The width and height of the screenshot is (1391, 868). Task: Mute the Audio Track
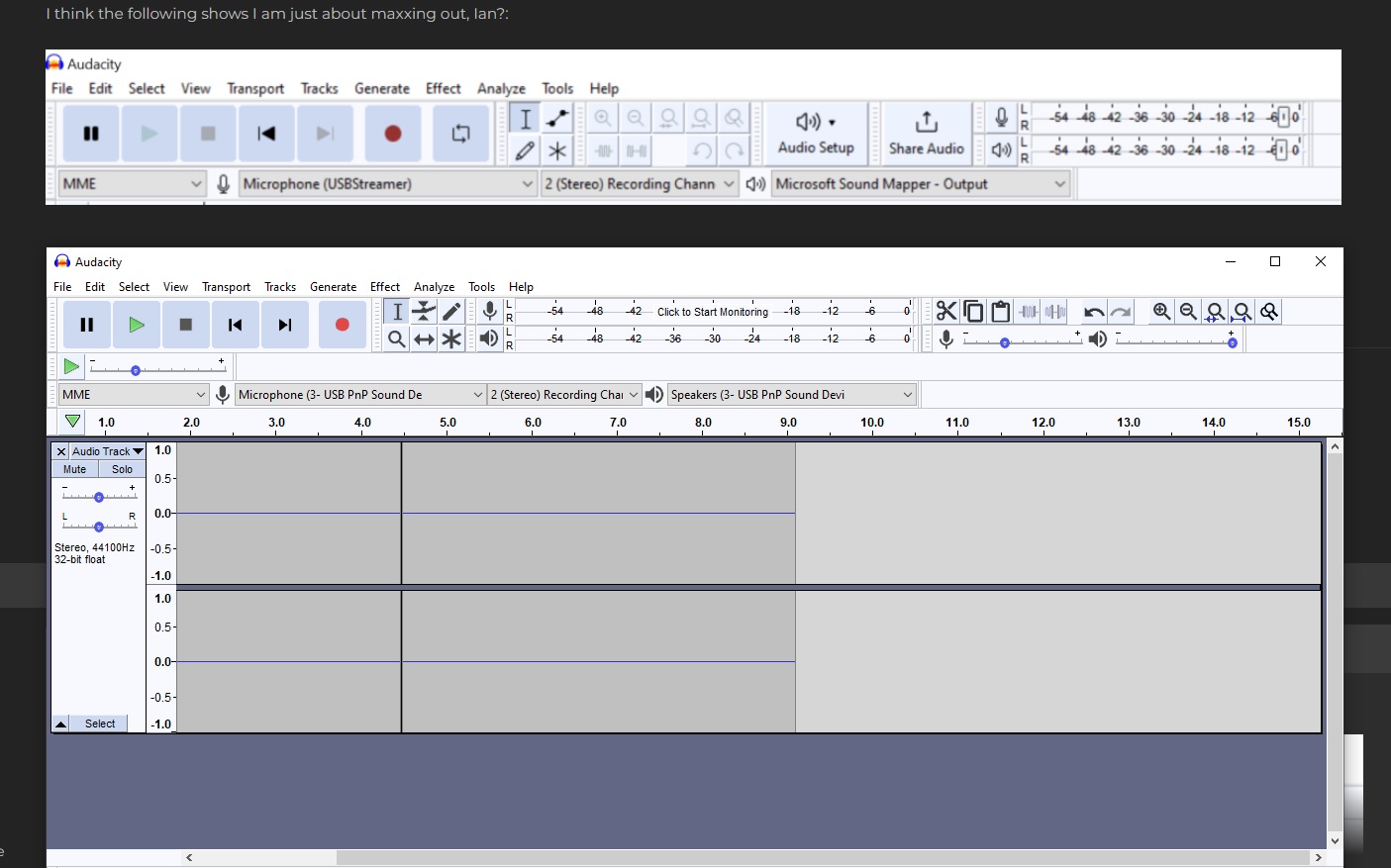click(x=75, y=469)
